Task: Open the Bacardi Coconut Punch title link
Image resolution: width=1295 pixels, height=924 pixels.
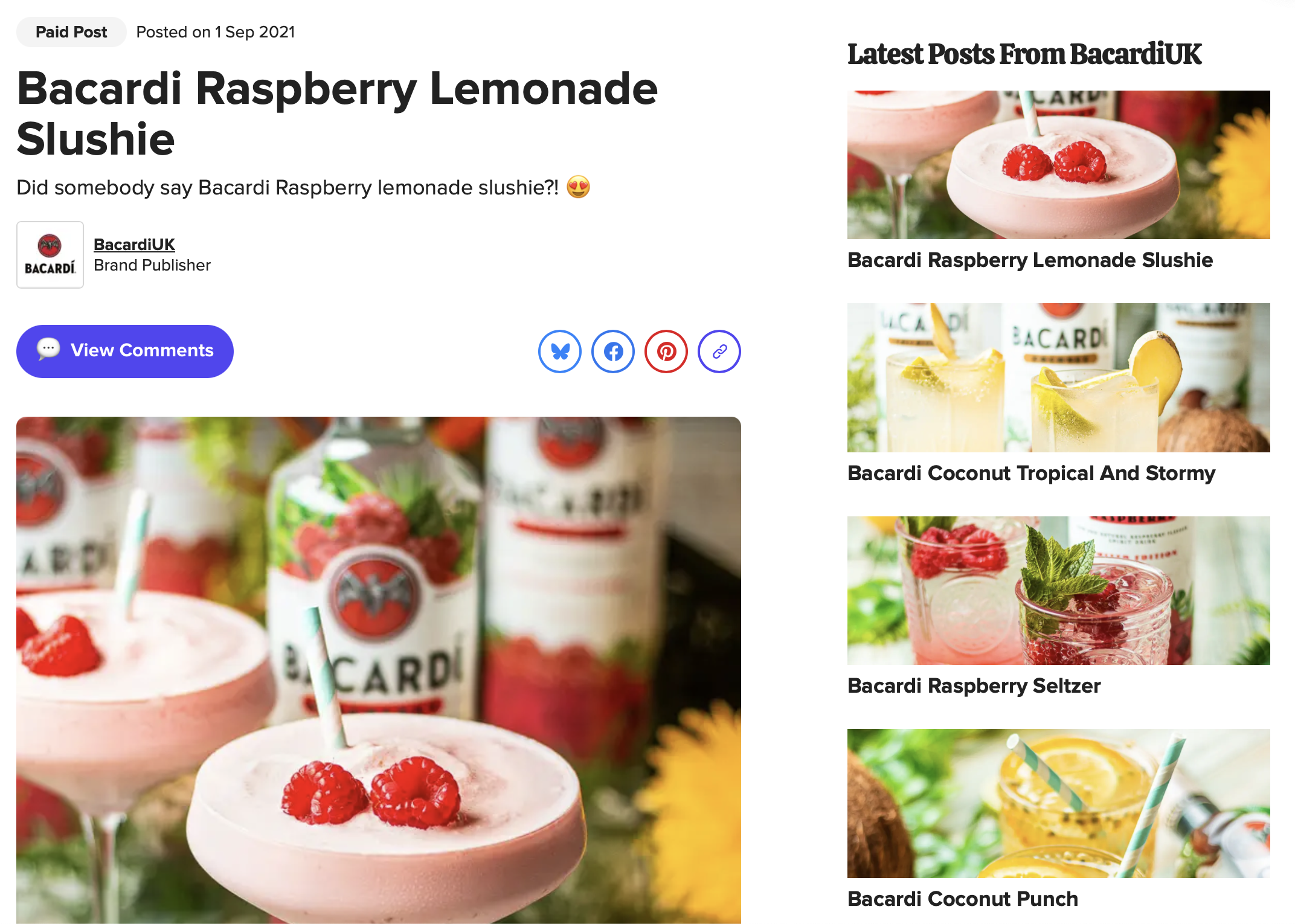Action: (x=962, y=899)
